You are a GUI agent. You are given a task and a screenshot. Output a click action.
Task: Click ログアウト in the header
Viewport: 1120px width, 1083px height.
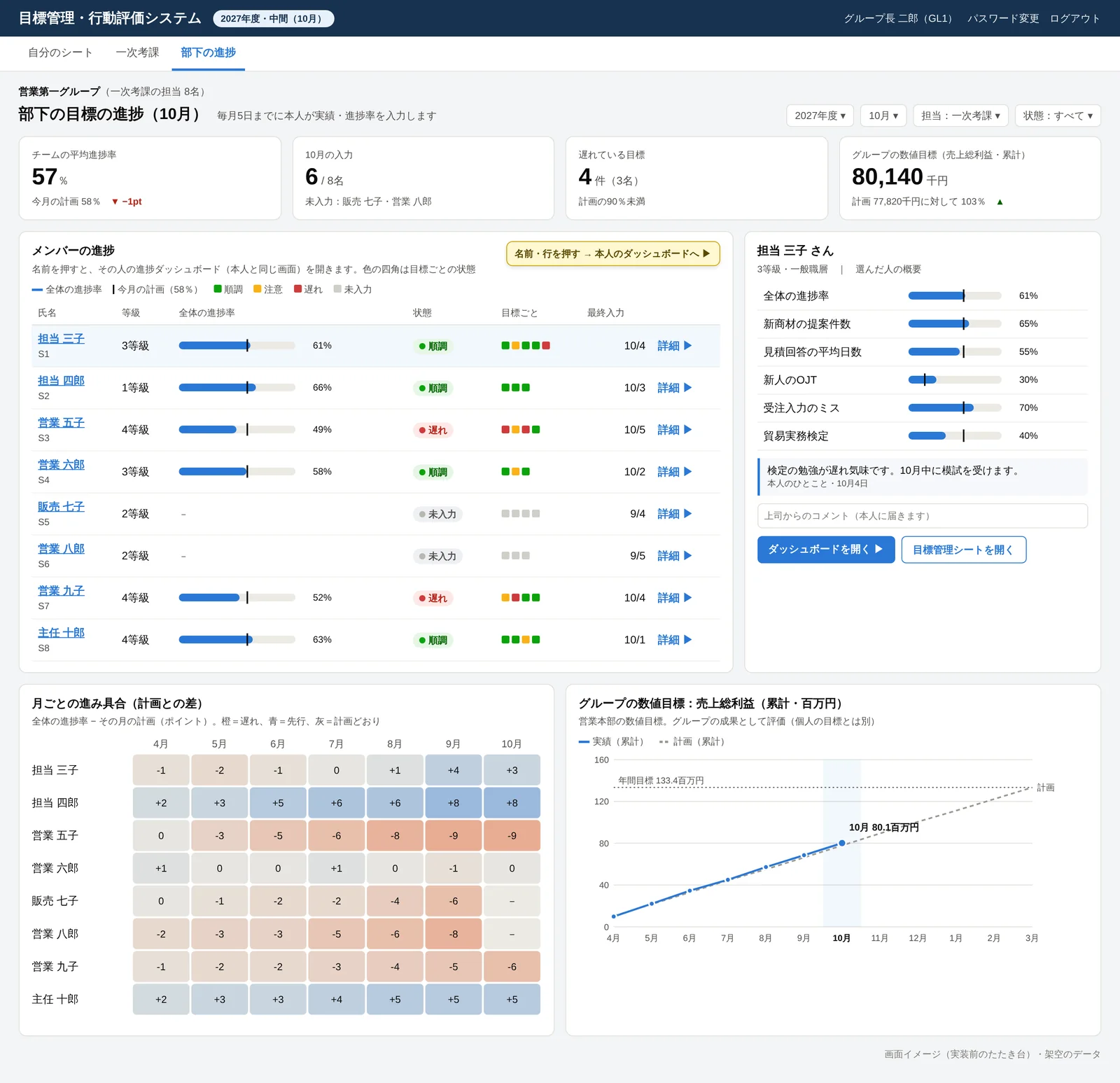coord(1074,18)
